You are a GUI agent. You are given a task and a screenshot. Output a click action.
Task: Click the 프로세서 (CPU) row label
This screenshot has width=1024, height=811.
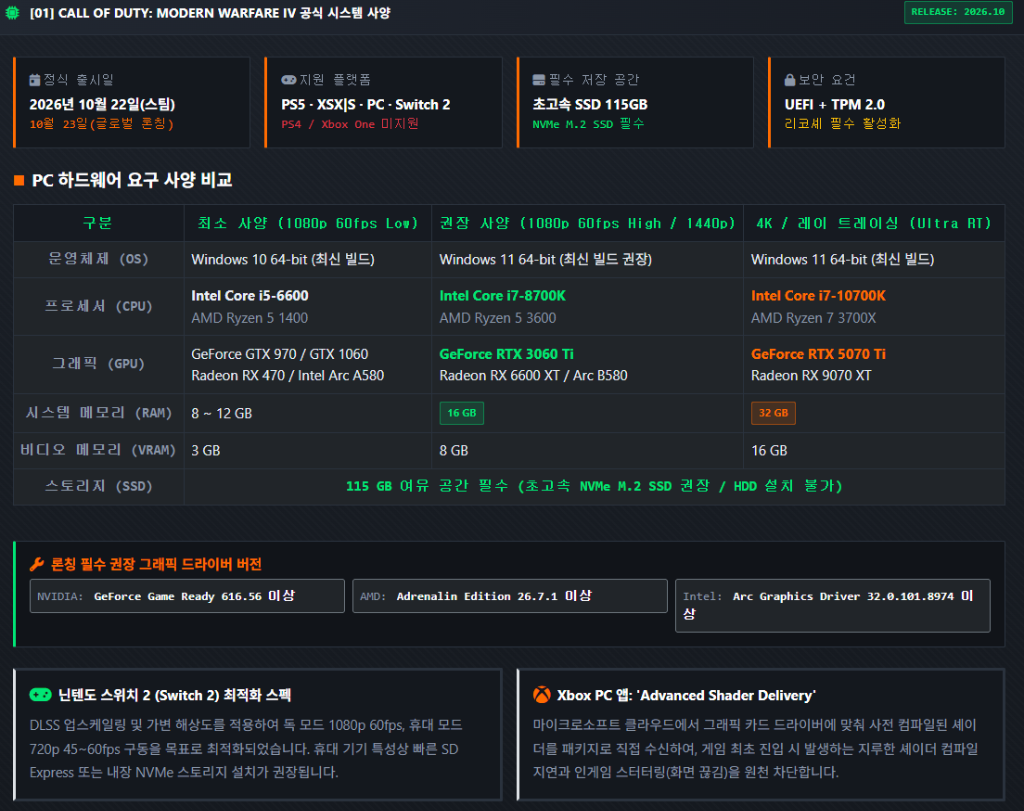coord(98,306)
